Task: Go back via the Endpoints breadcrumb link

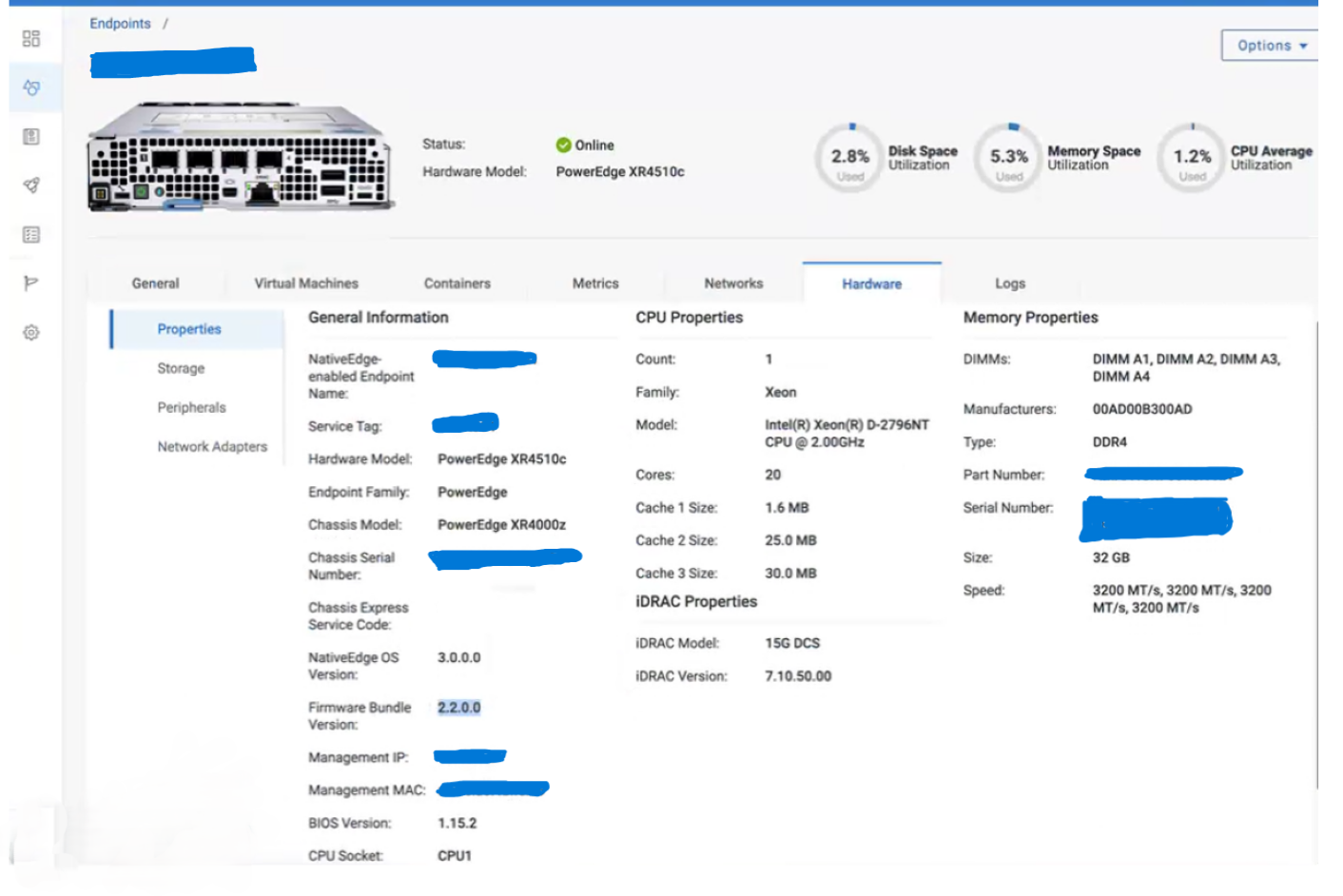Action: pyautogui.click(x=120, y=24)
